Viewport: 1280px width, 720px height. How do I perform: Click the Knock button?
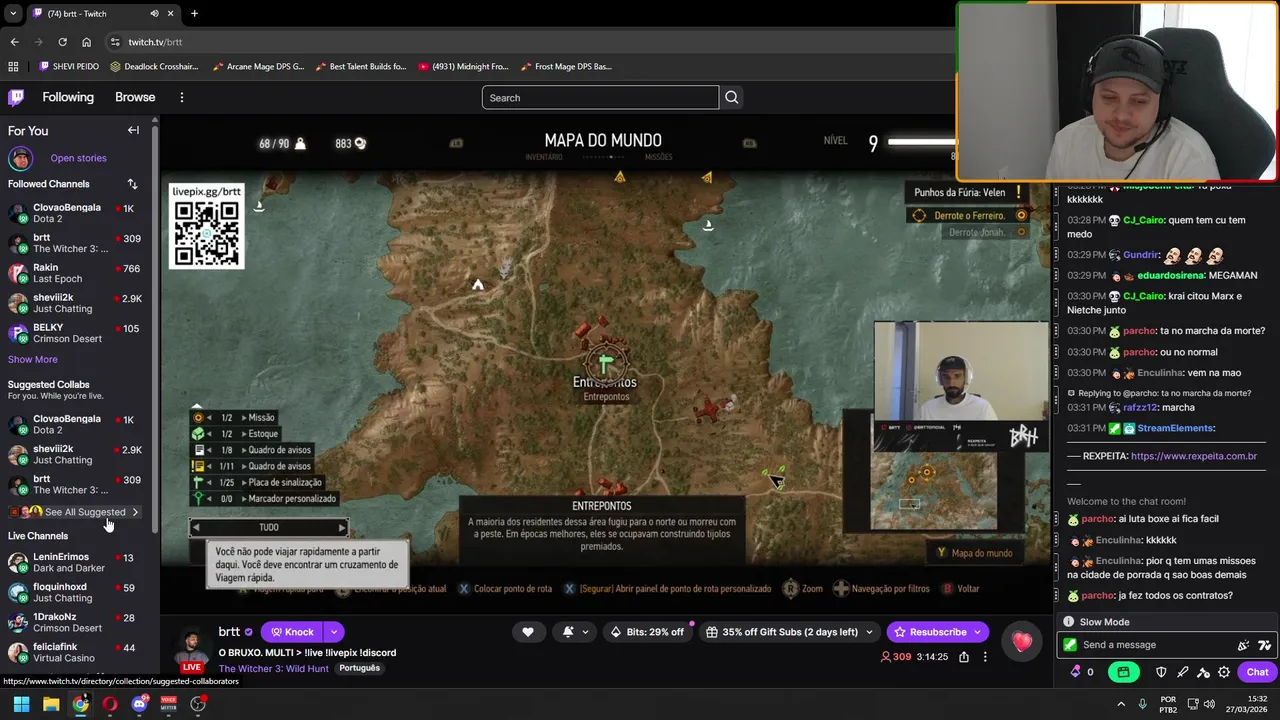pyautogui.click(x=290, y=632)
